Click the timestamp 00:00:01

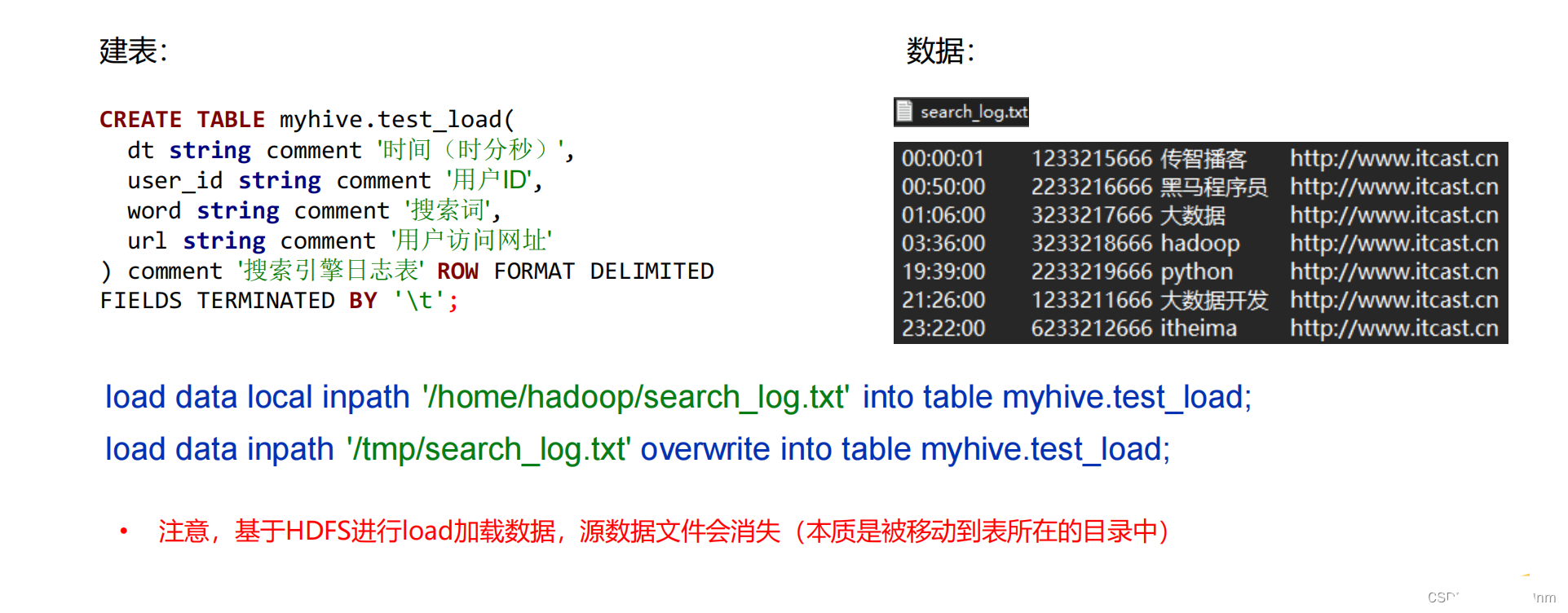point(943,158)
